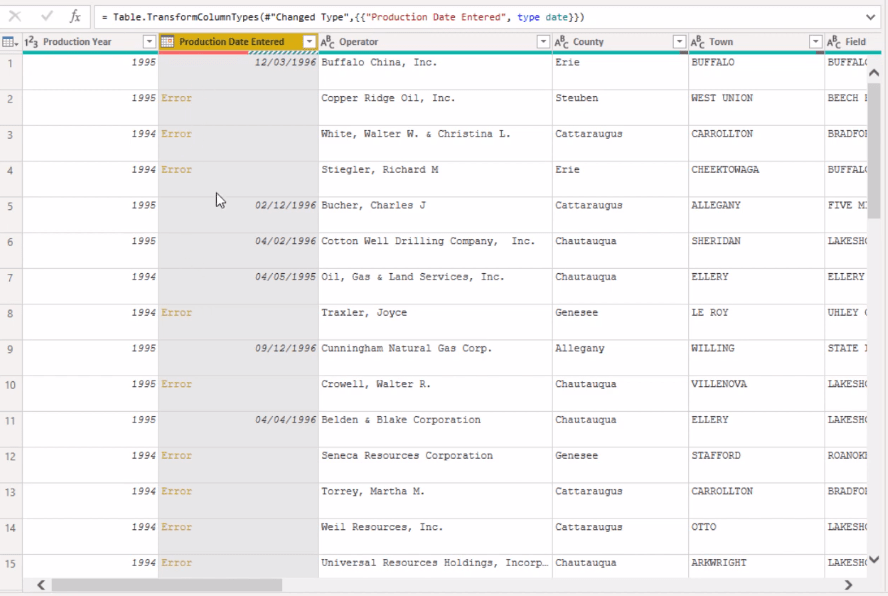Image resolution: width=888 pixels, height=596 pixels.
Task: Click the ABC type icon of Field column
Action: 834,42
